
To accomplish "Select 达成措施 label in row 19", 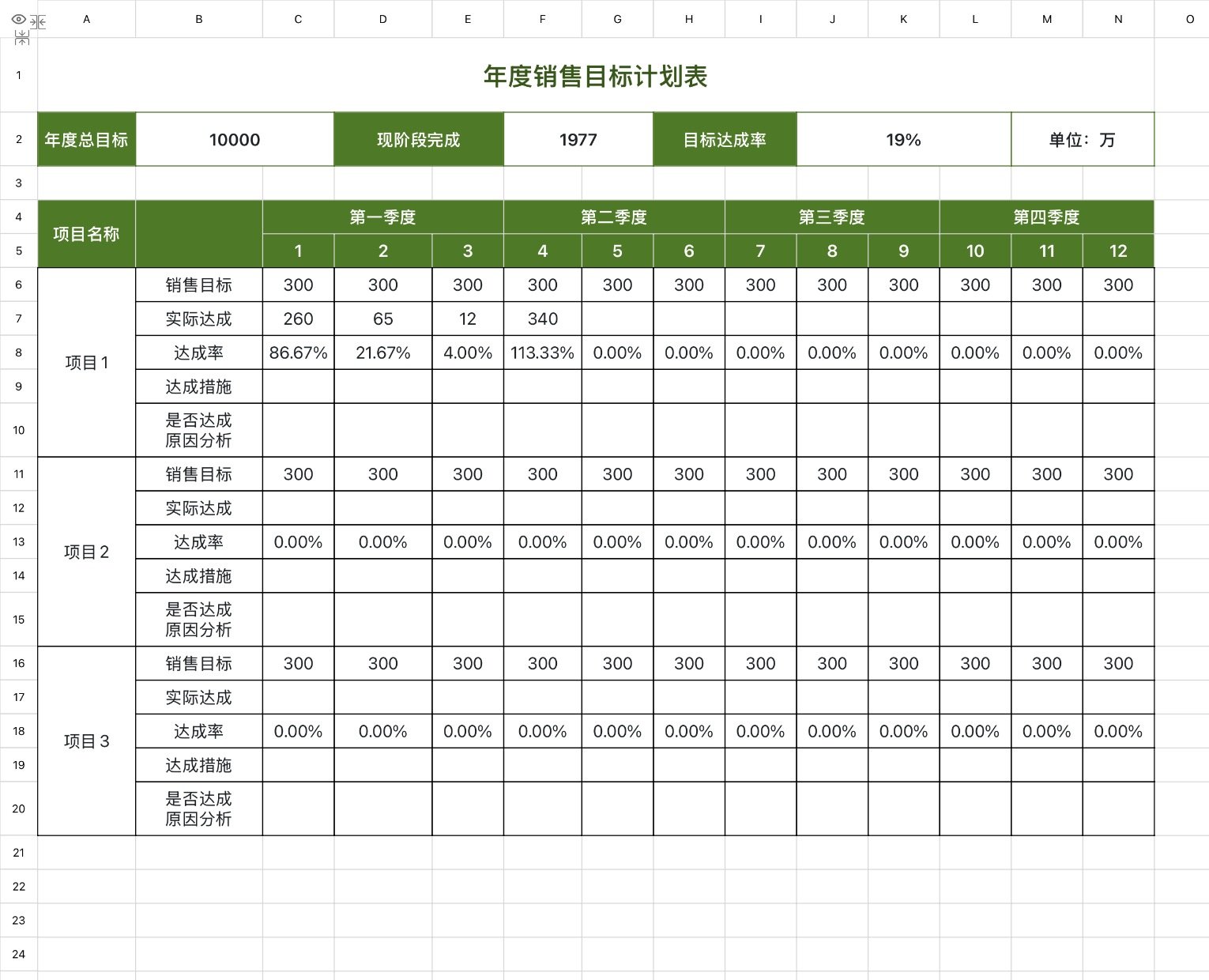I will pos(199,765).
